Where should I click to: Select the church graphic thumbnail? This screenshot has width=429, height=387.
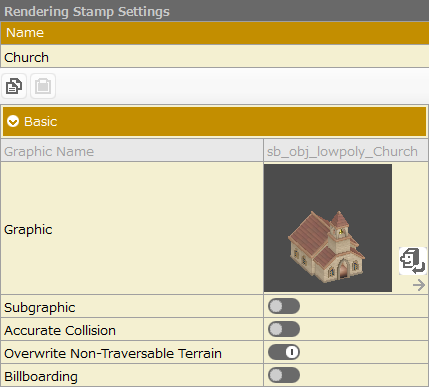tap(328, 228)
